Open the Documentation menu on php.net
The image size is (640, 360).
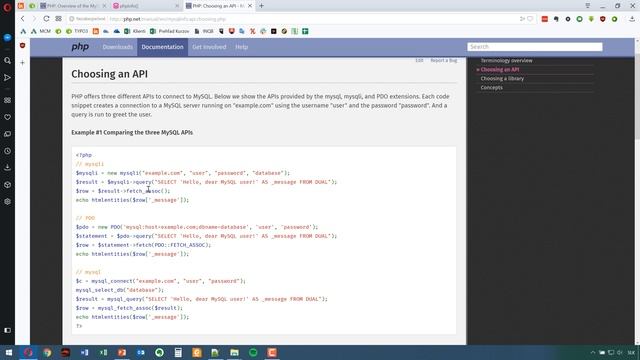pos(162,47)
